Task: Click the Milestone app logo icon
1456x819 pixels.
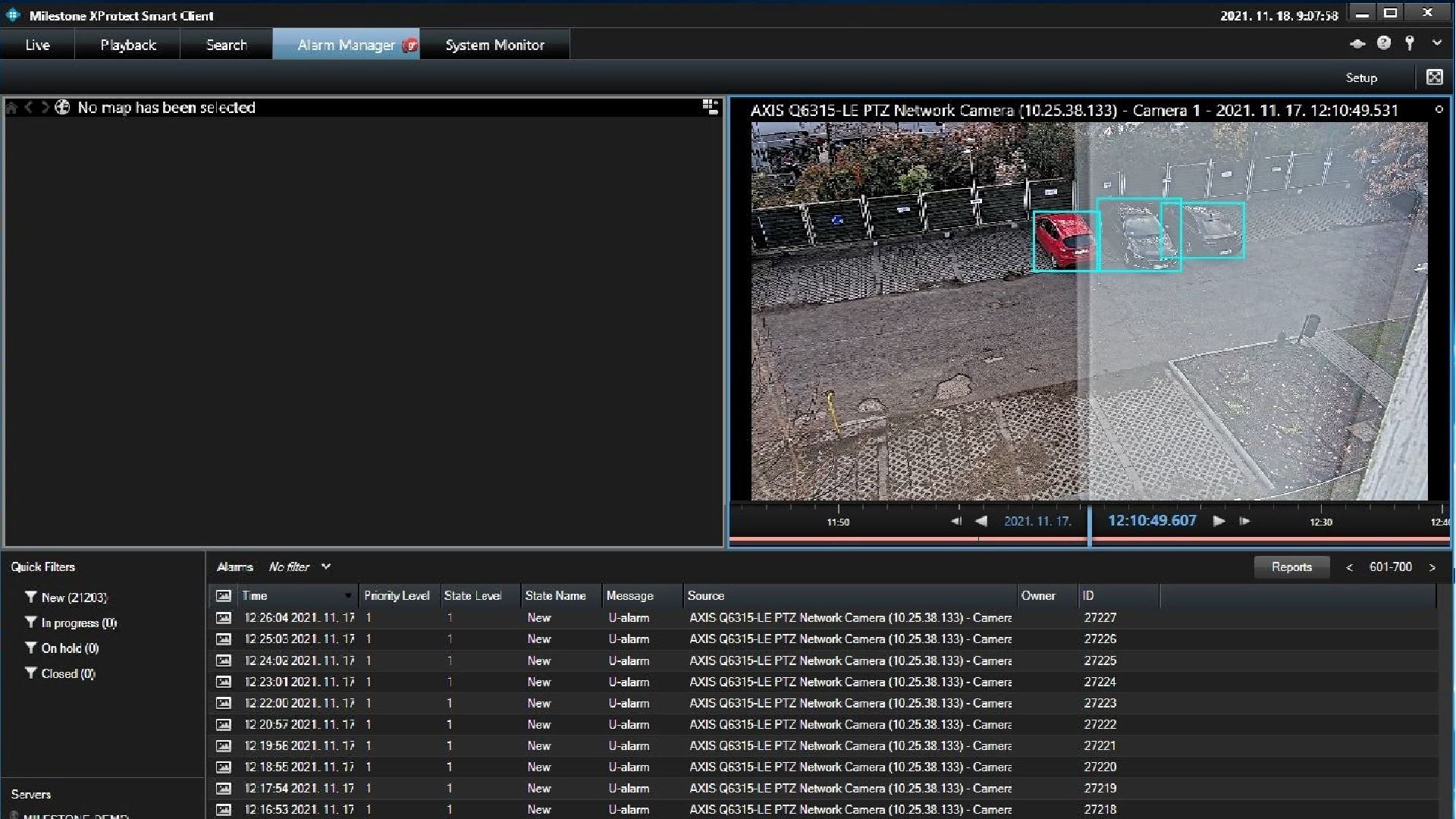Action: click(13, 14)
